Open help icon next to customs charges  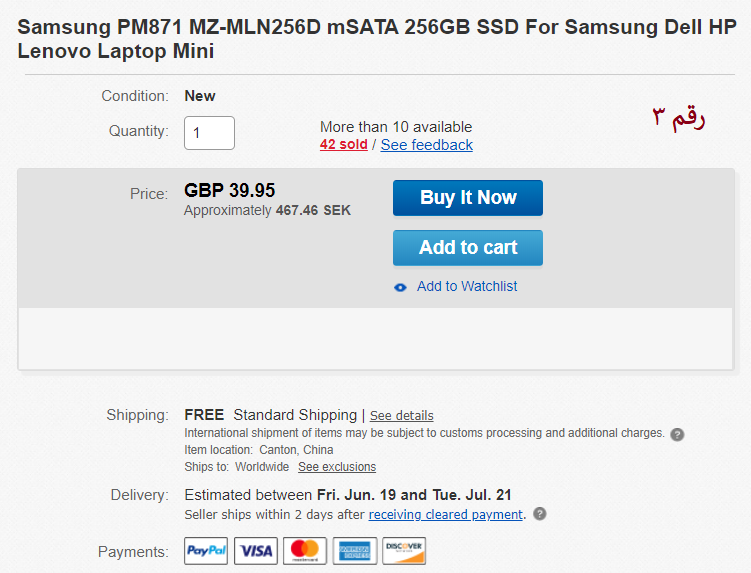coord(677,434)
